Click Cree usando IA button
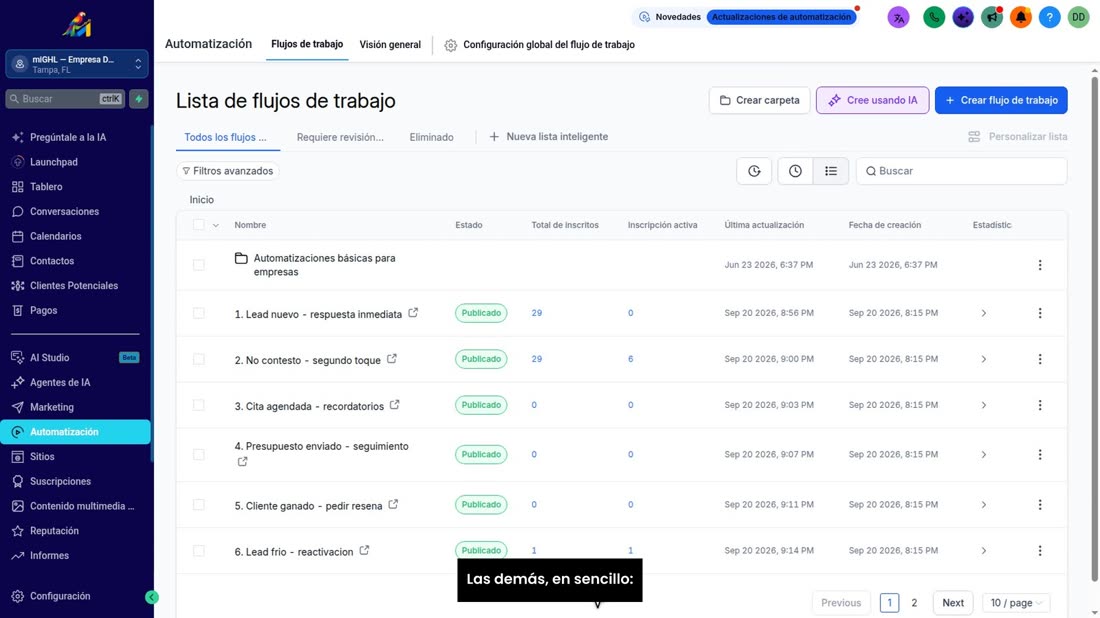The height and width of the screenshot is (618, 1100). pos(872,100)
